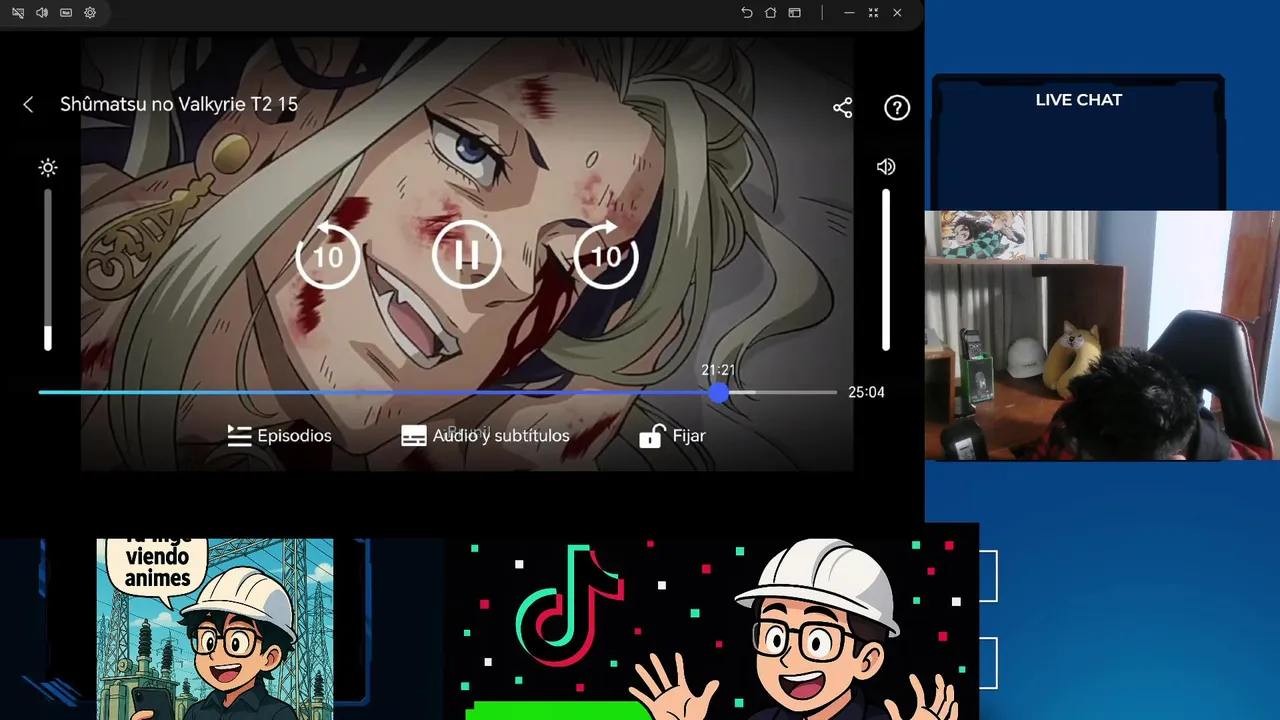Click the webcam feed thumbnail
Screen dimensions: 1280x720
1102,335
